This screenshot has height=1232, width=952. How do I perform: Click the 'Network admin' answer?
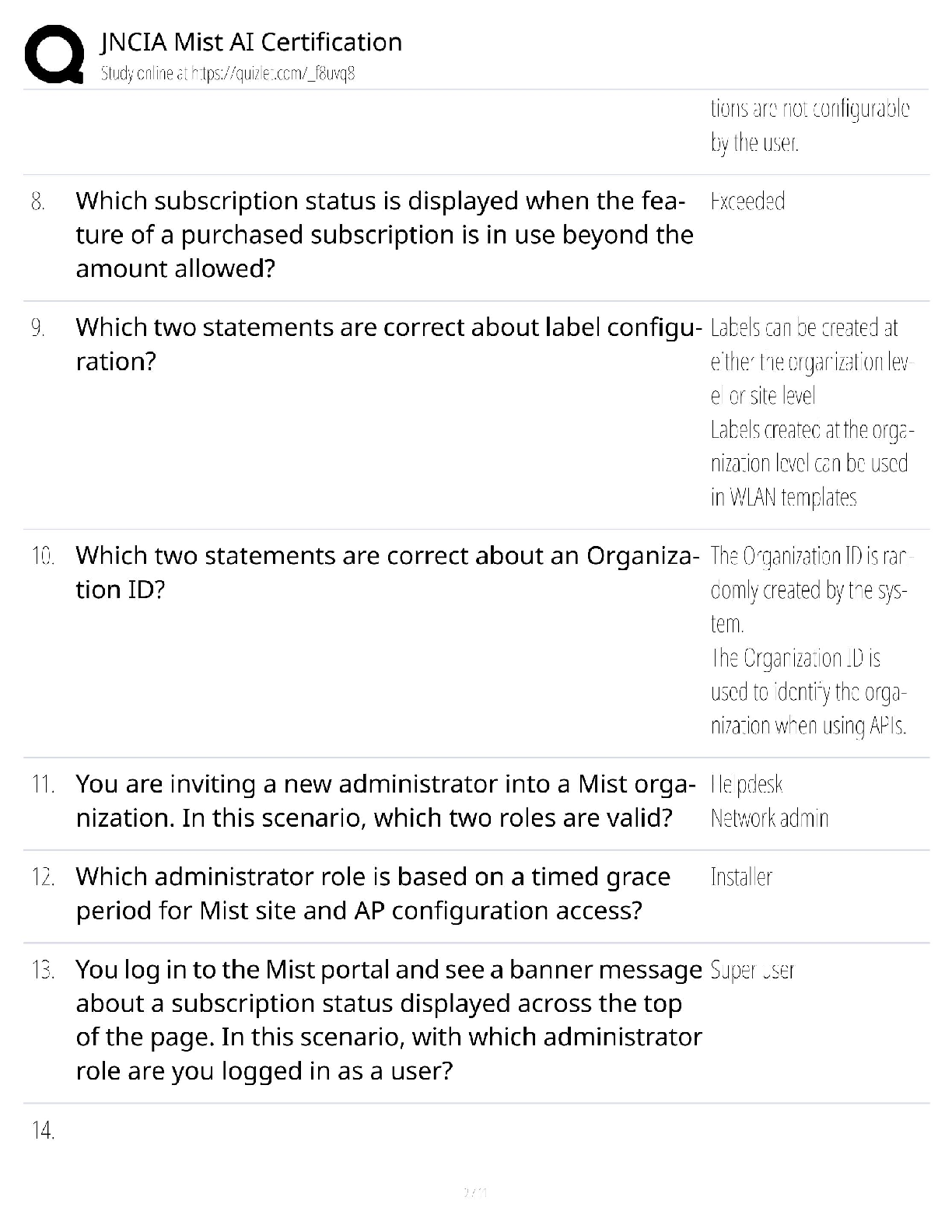click(769, 818)
